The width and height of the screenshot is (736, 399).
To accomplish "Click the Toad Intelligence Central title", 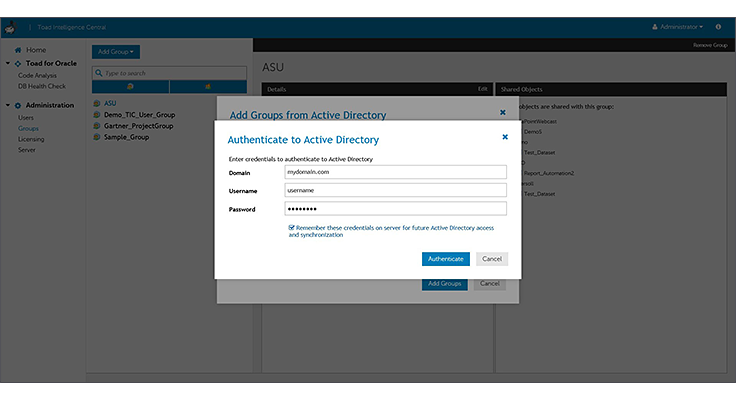I will 72,27.
